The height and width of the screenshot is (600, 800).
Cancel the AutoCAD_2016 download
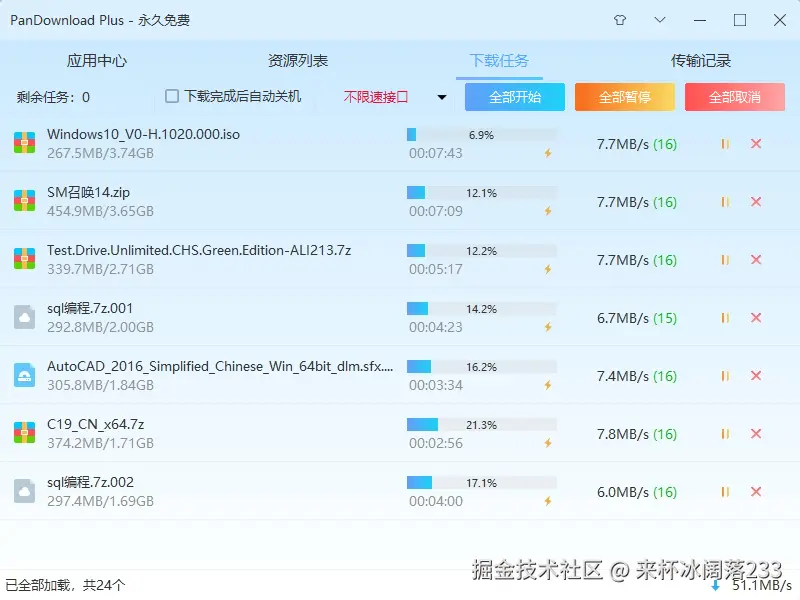[756, 376]
